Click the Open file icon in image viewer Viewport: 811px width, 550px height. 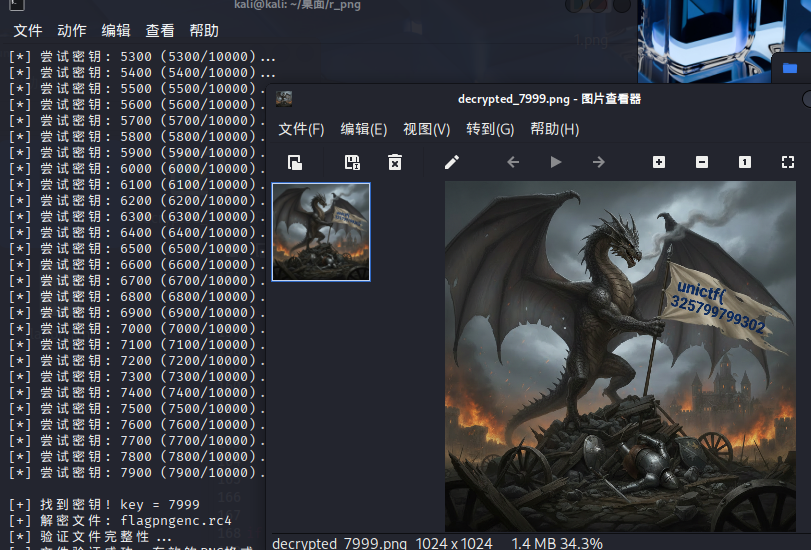(x=295, y=162)
